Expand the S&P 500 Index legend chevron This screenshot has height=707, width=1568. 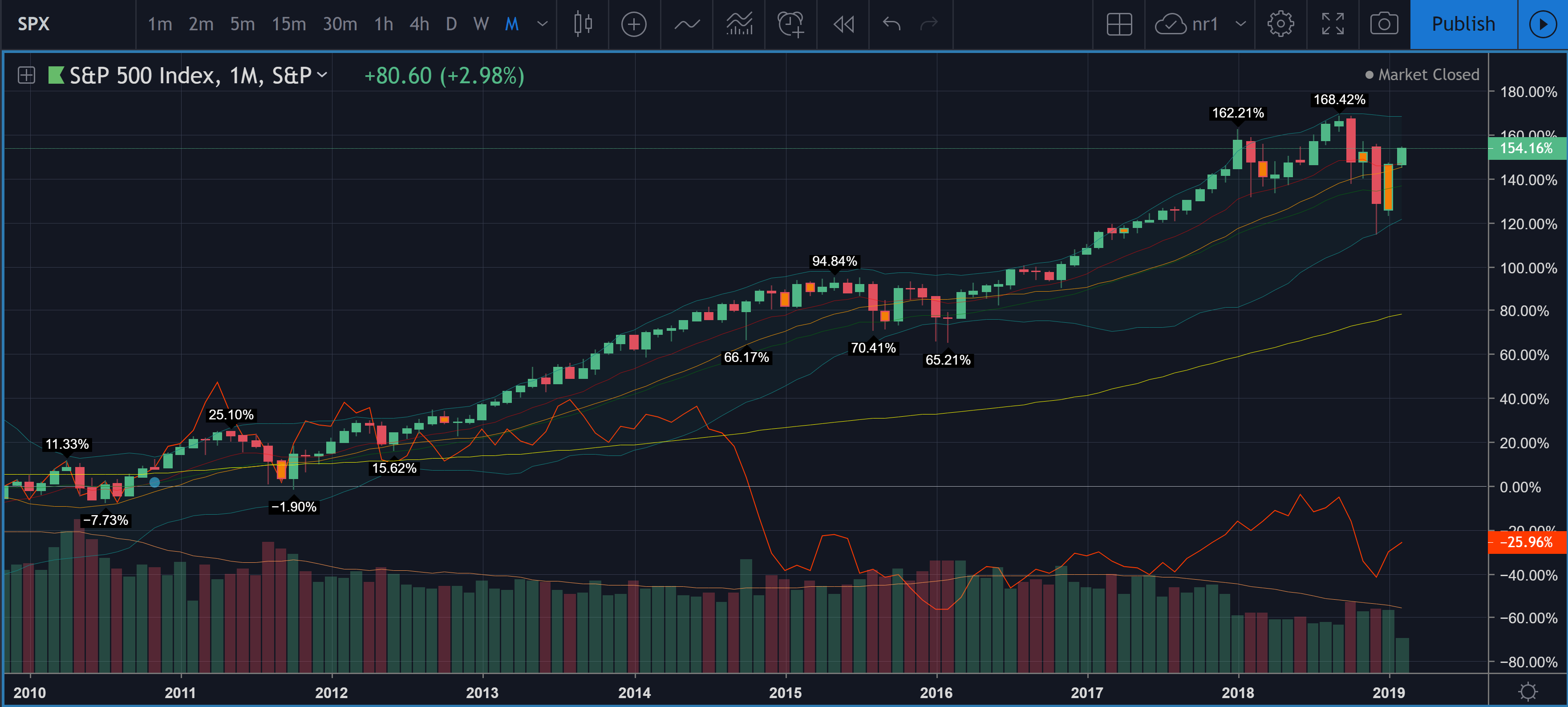pos(323,75)
